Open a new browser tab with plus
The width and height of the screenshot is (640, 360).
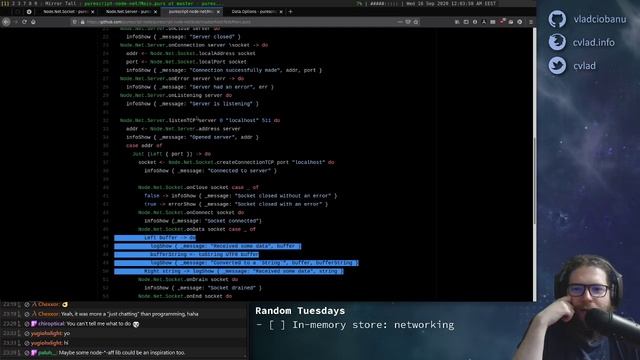tap(291, 12)
